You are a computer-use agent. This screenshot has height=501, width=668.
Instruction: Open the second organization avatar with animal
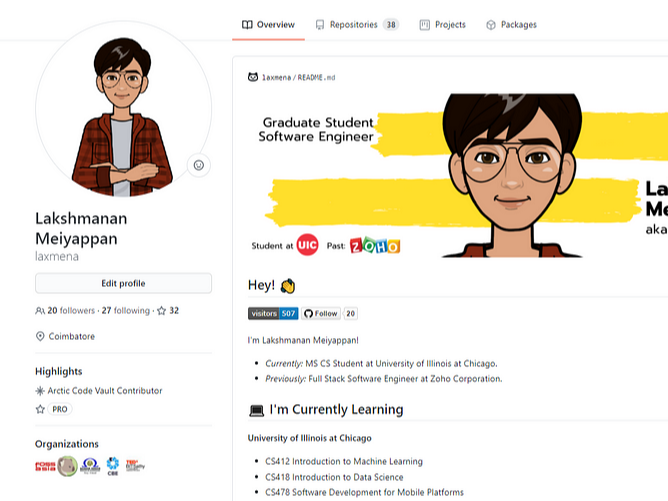pyautogui.click(x=67, y=465)
